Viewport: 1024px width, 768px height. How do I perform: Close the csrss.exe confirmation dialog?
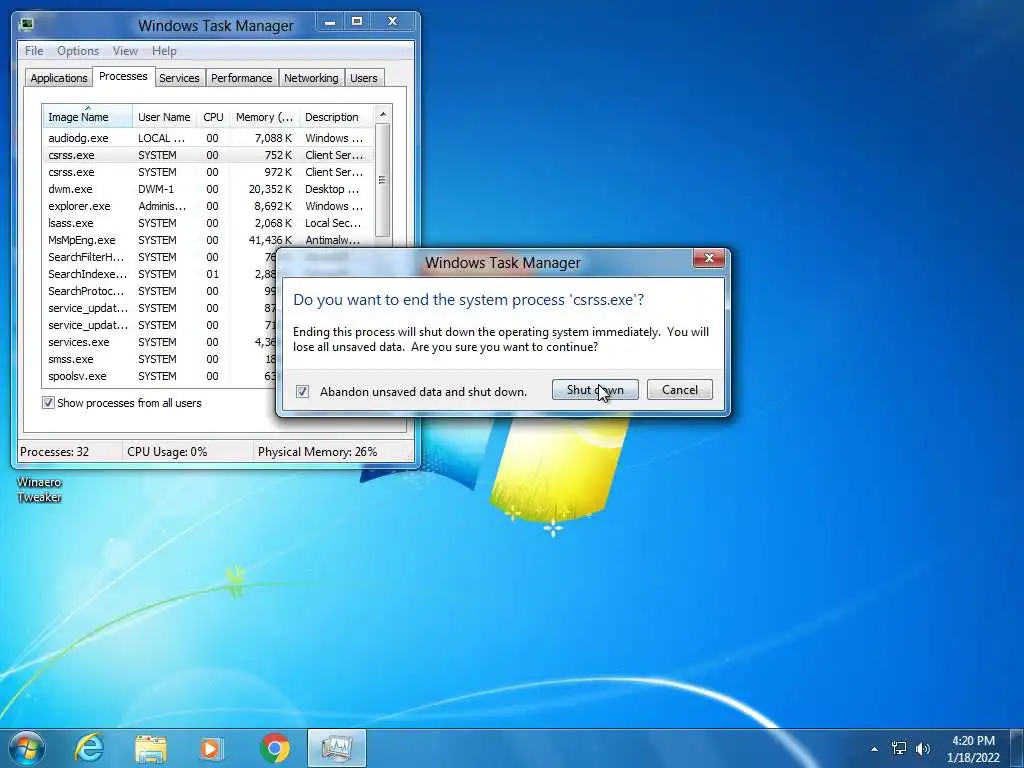coord(709,259)
